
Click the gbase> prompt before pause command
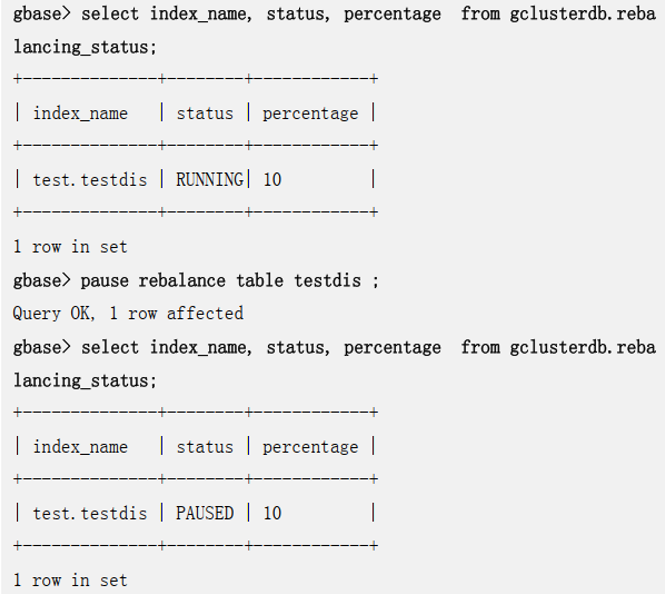coord(41,280)
